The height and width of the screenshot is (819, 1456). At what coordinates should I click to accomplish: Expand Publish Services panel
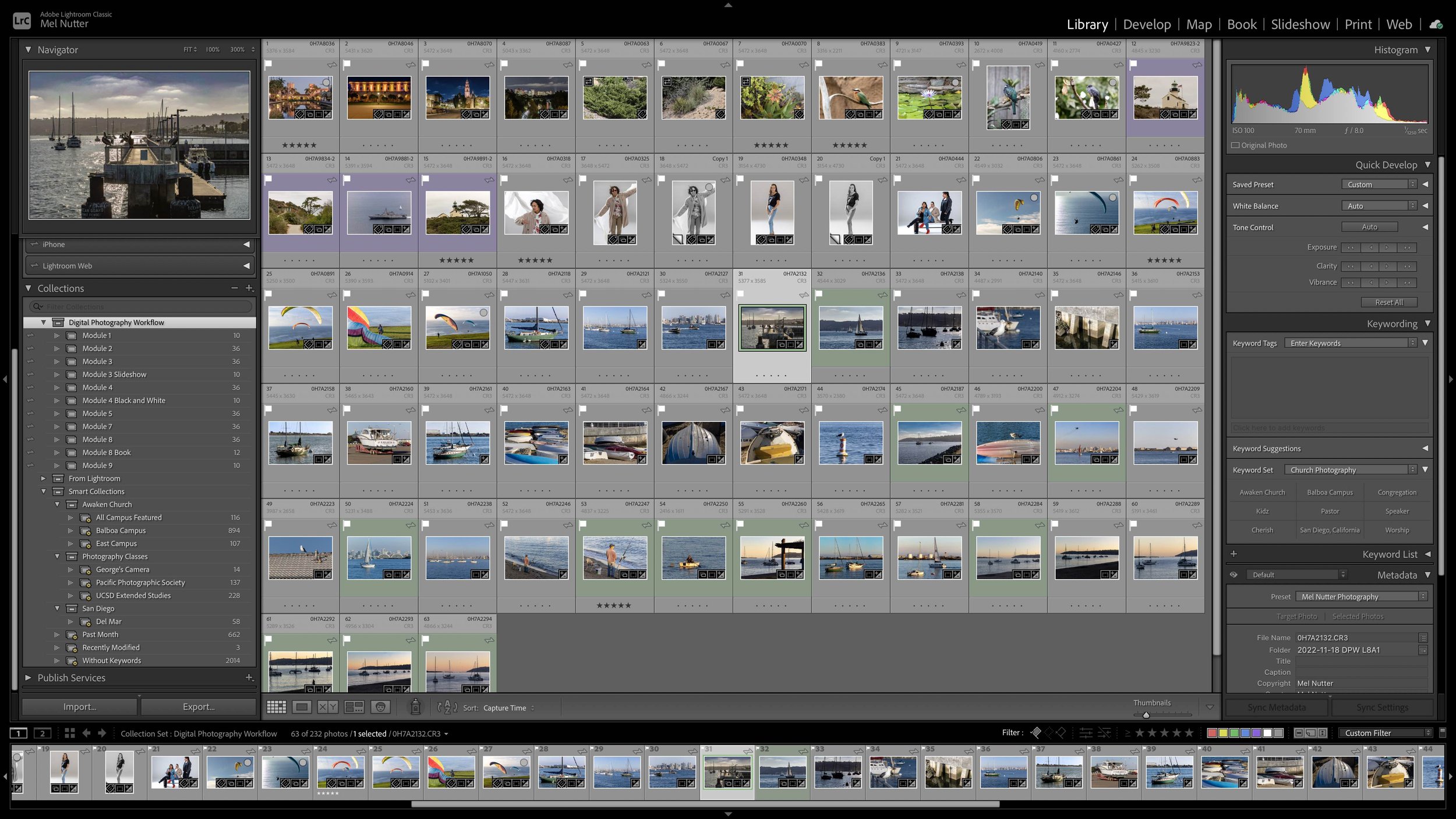(28, 677)
